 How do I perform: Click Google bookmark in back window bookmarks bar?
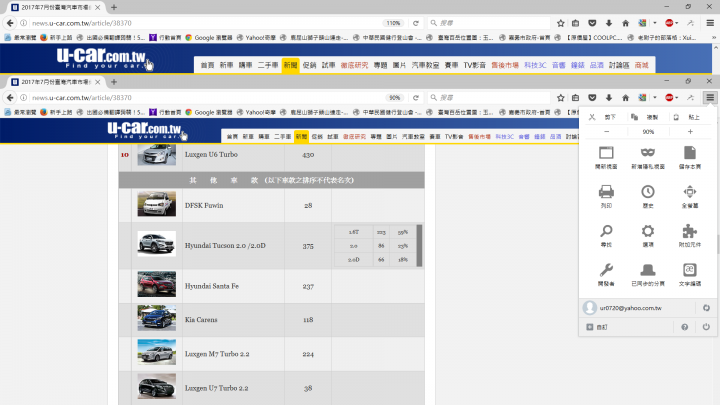pyautogui.click(x=209, y=38)
